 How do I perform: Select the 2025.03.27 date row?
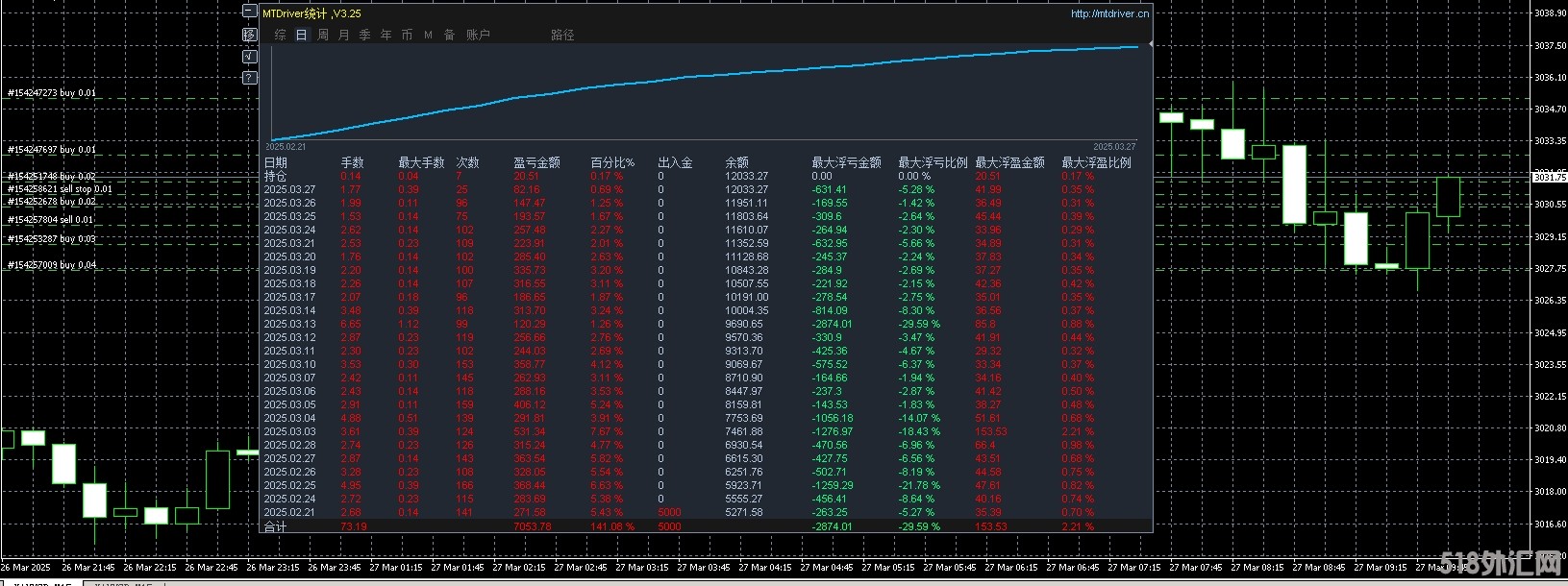707,189
